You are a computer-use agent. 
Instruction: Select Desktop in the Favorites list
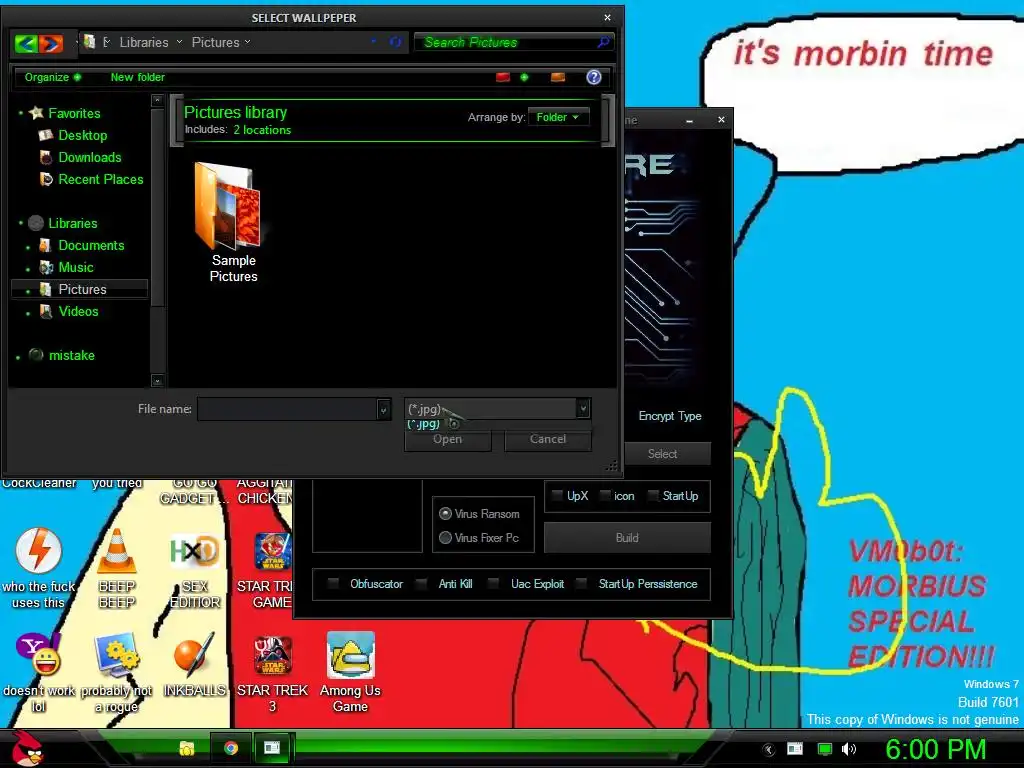click(x=83, y=135)
